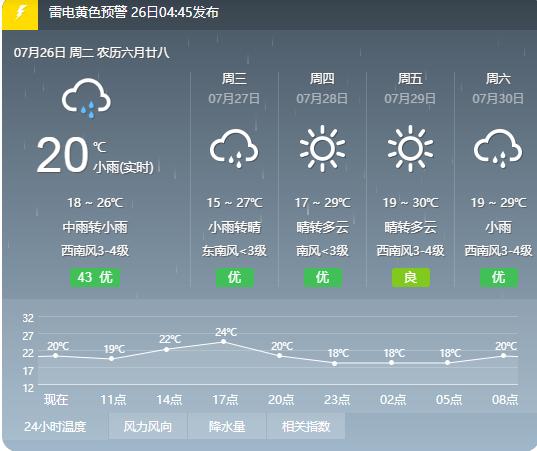The width and height of the screenshot is (537, 451).
Task: Click the 32 value on temperature axis
Action: 28,318
